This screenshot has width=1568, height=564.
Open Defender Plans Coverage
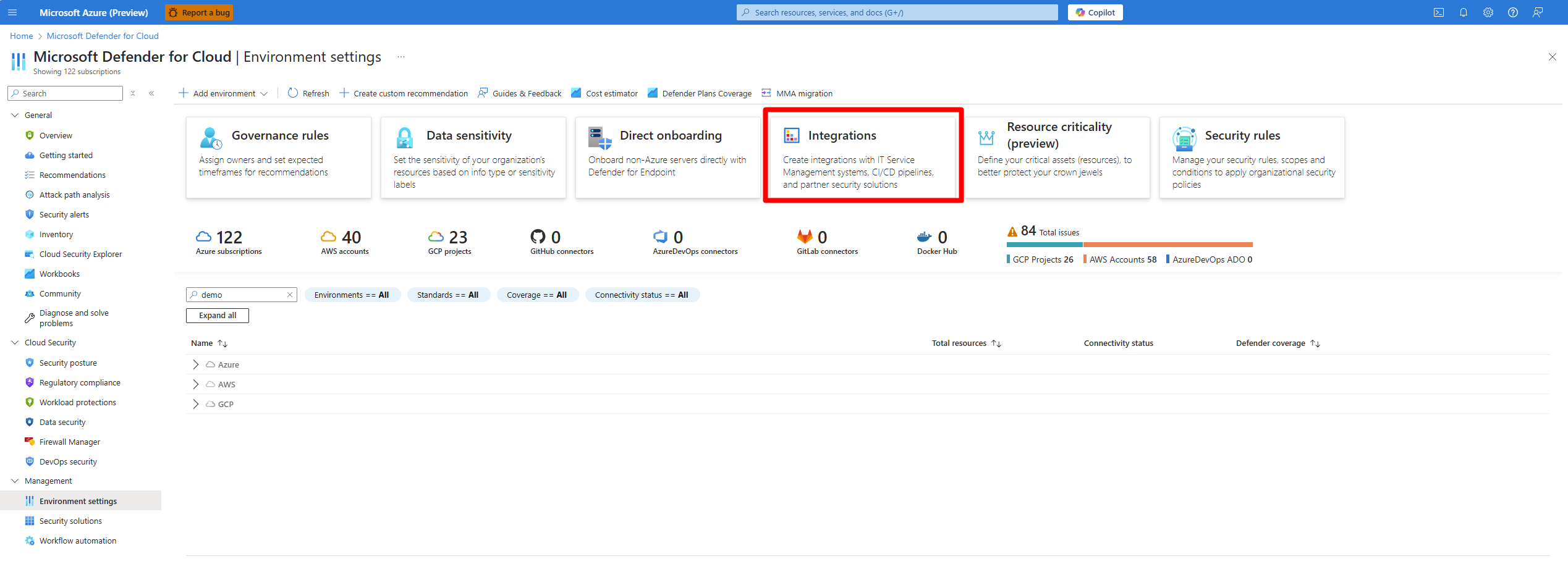pos(700,93)
